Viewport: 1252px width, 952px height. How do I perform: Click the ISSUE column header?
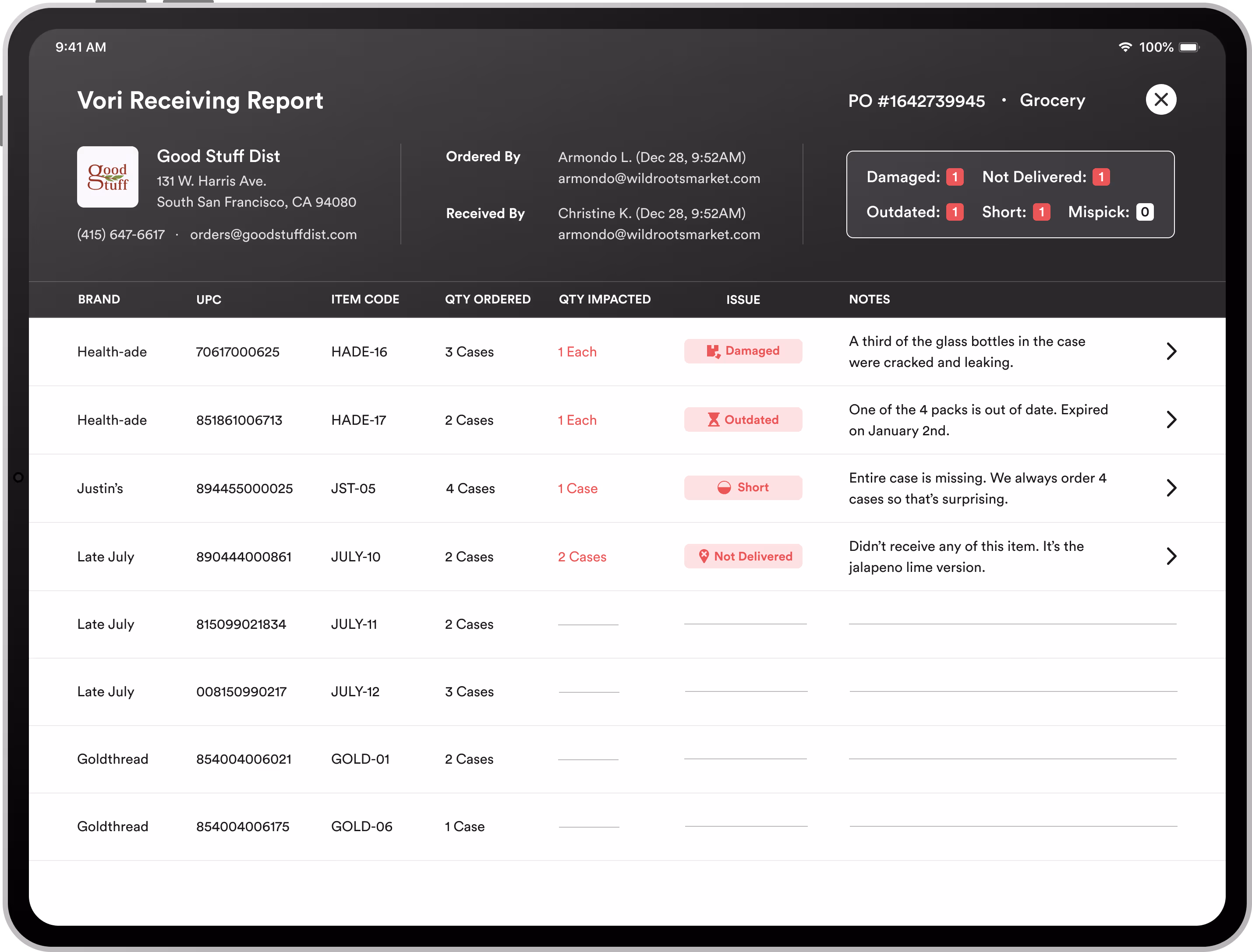click(743, 300)
